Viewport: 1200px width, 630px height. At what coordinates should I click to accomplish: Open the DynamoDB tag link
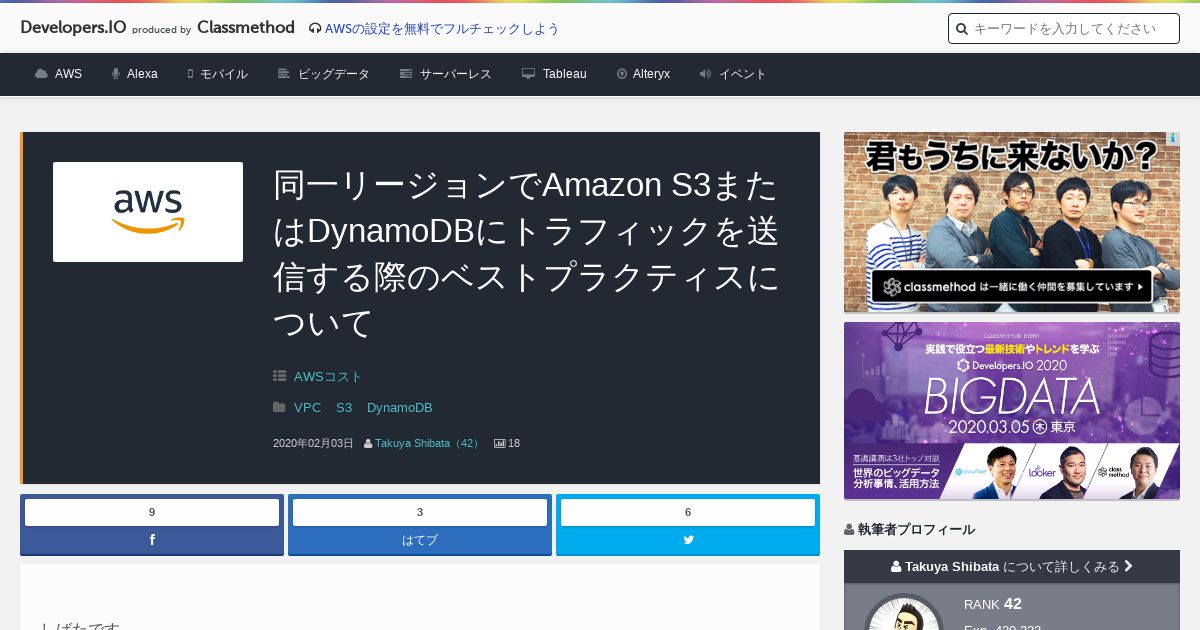tap(400, 408)
